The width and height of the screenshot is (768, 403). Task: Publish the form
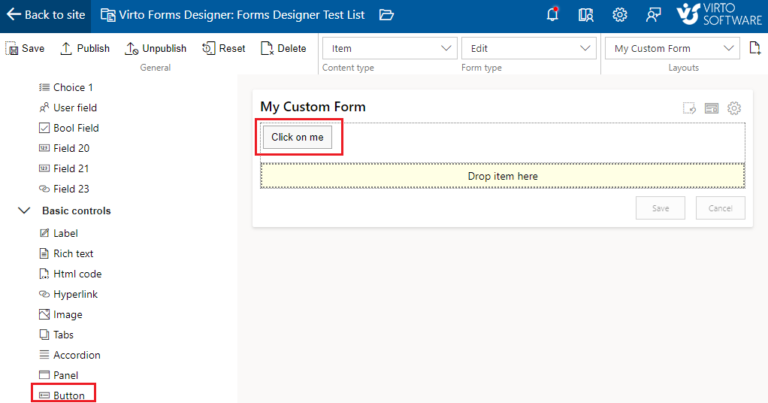[x=84, y=48]
